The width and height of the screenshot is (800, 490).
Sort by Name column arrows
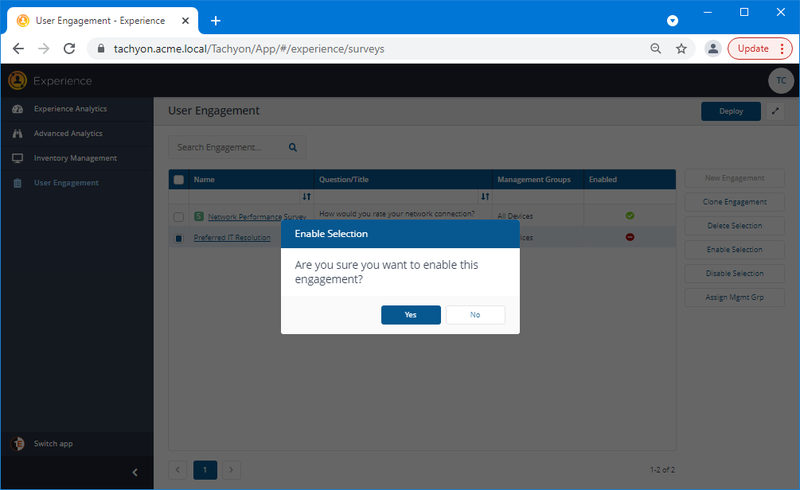click(306, 197)
